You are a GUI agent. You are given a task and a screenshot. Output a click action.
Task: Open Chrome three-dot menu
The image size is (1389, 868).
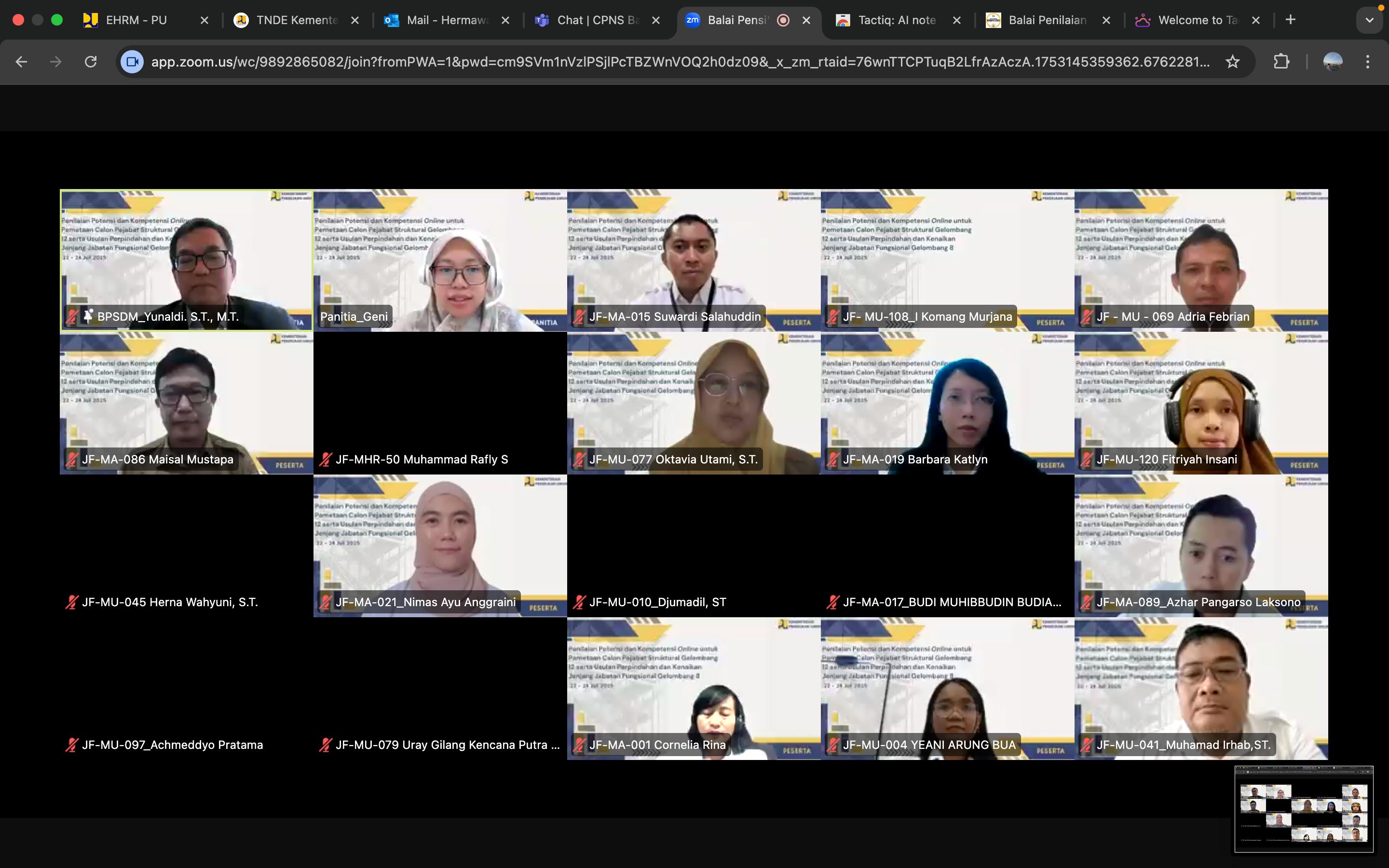coord(1368,61)
